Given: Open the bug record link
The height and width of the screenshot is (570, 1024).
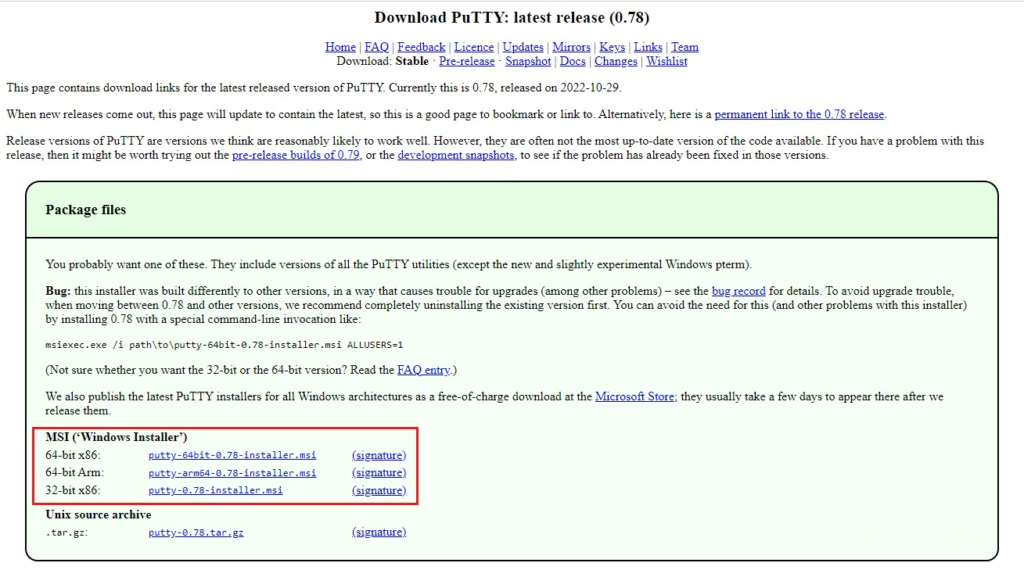Looking at the screenshot, I should tap(738, 290).
